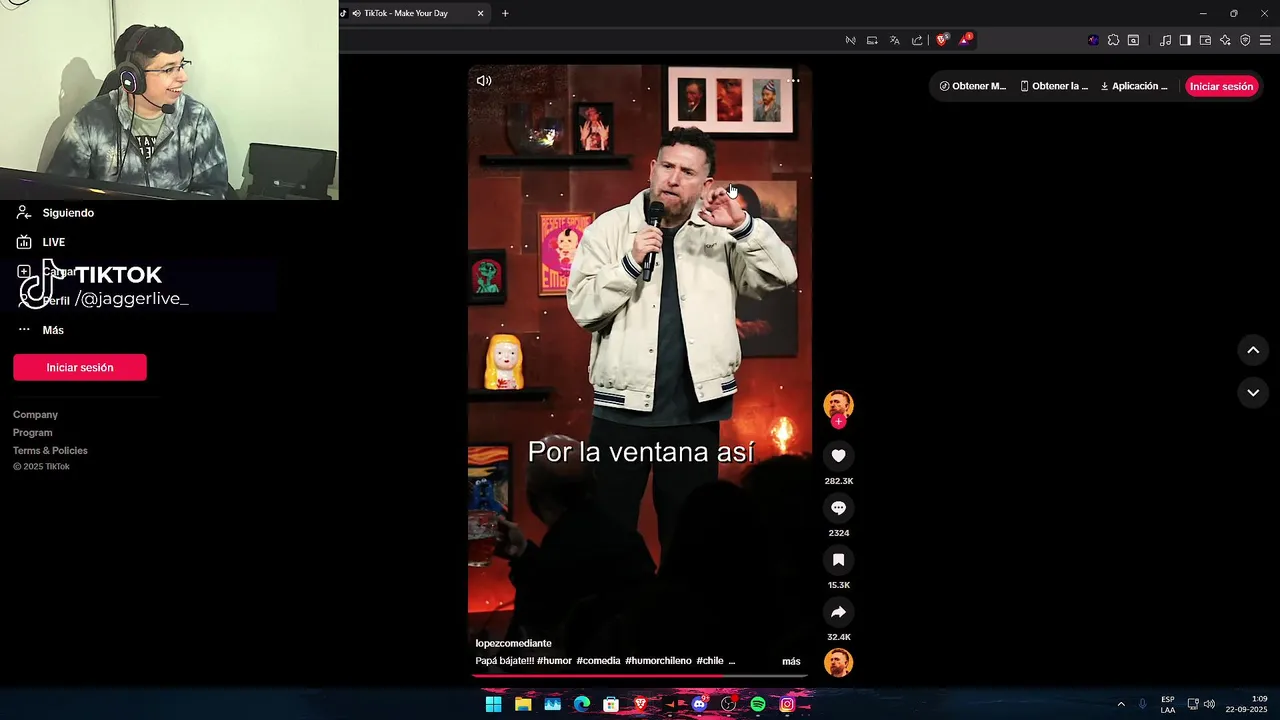The height and width of the screenshot is (720, 1280).
Task: Toggle the browser sidebar panel icon
Action: coord(1185,40)
